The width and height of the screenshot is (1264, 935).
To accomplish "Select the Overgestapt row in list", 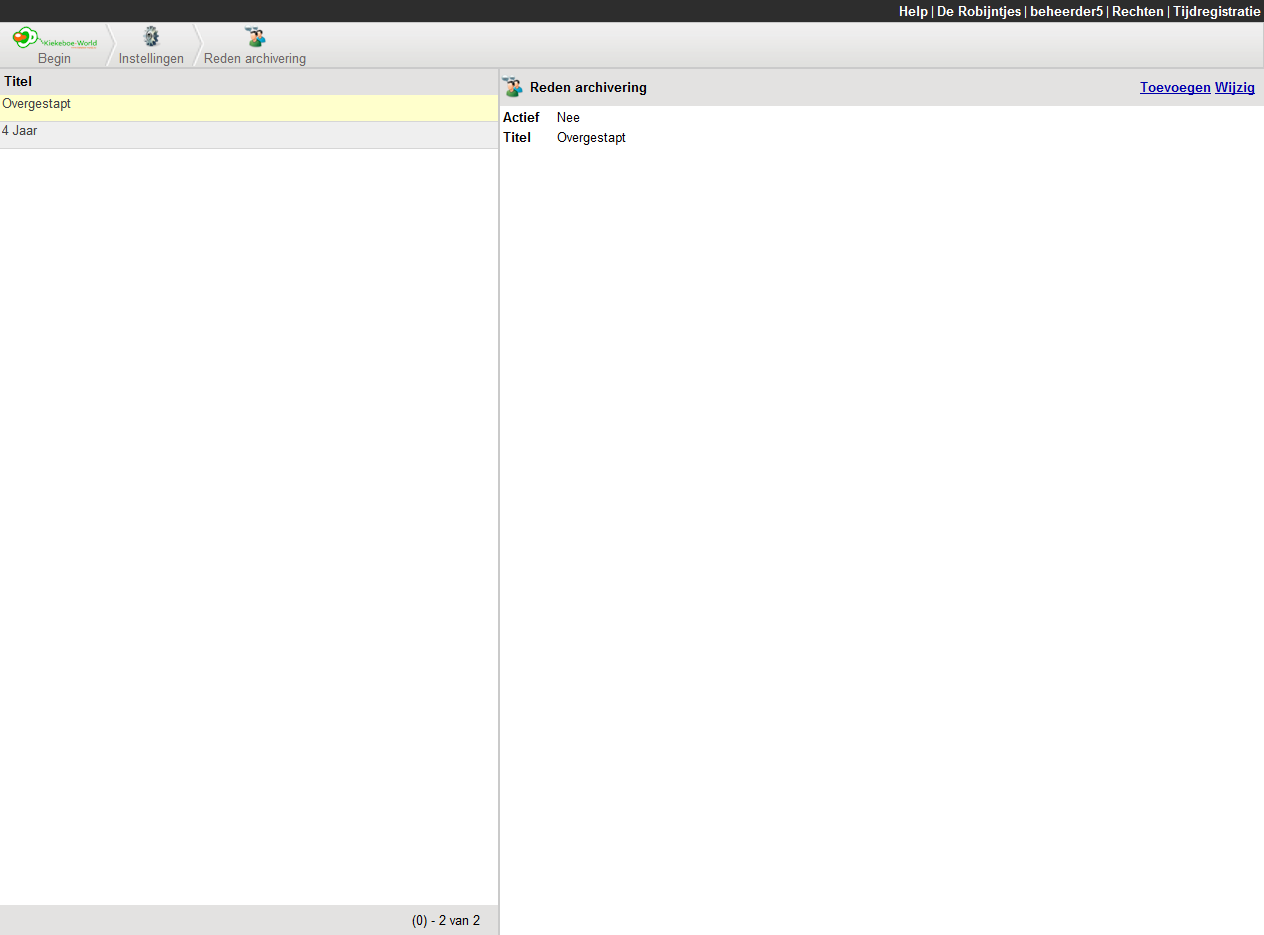I will [x=37, y=104].
